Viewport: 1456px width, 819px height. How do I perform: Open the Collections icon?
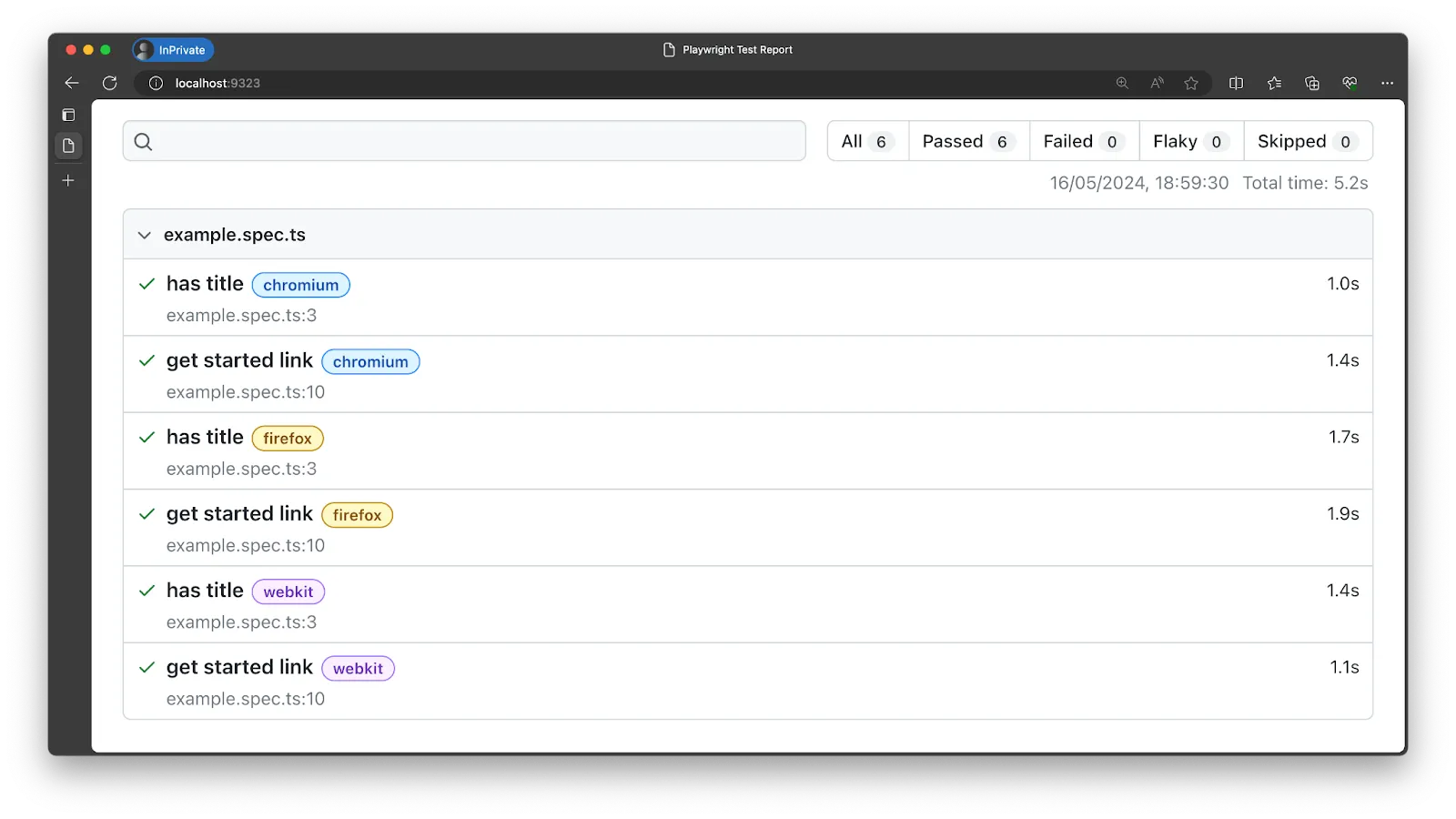(1312, 83)
